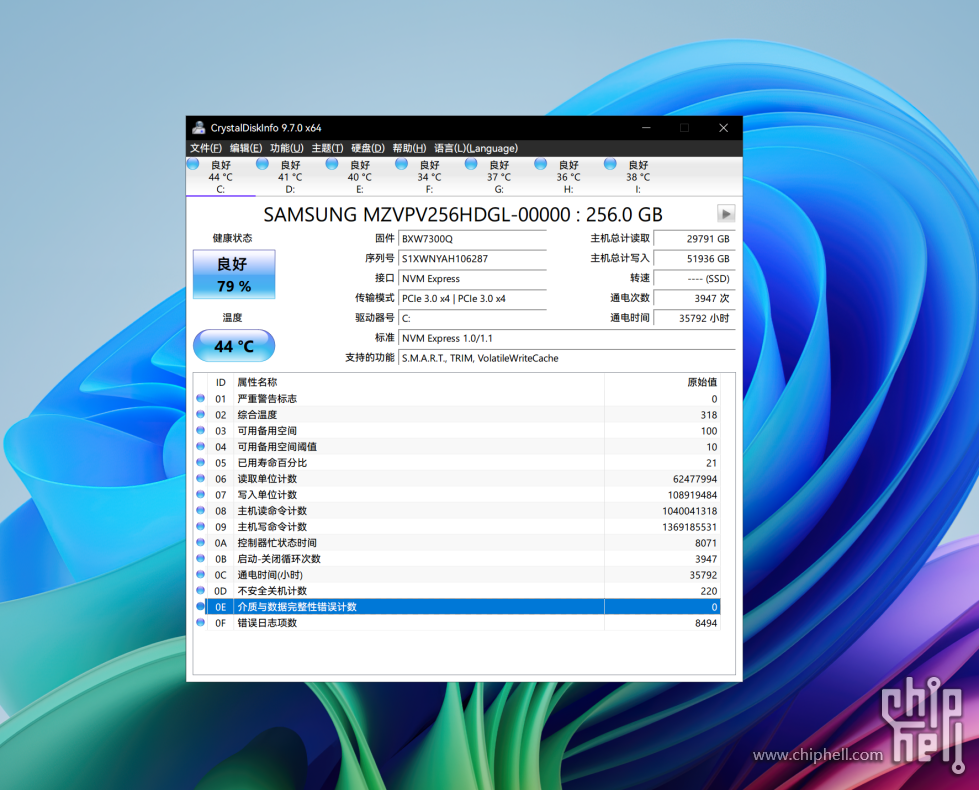Select drive H: health status icon

coord(541,164)
